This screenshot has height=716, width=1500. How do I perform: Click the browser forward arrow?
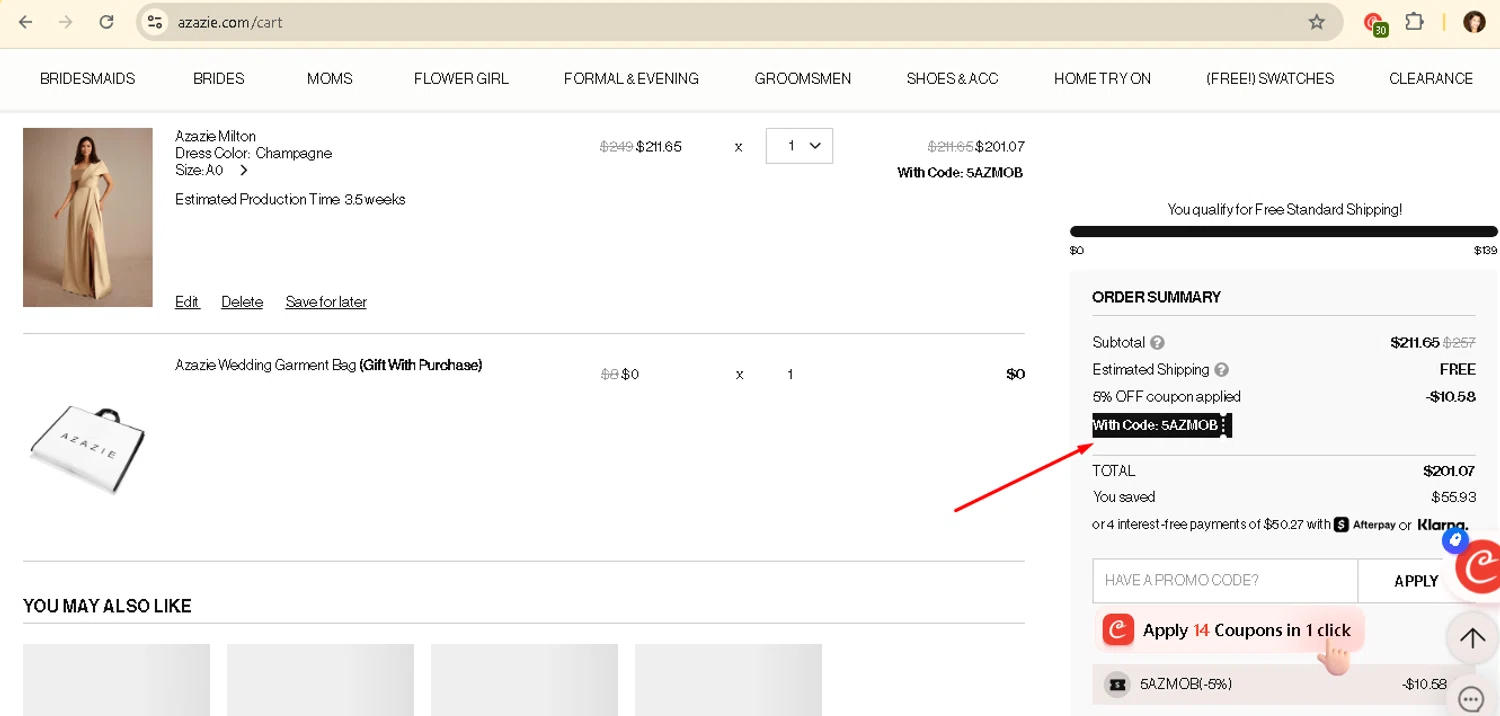[x=66, y=22]
